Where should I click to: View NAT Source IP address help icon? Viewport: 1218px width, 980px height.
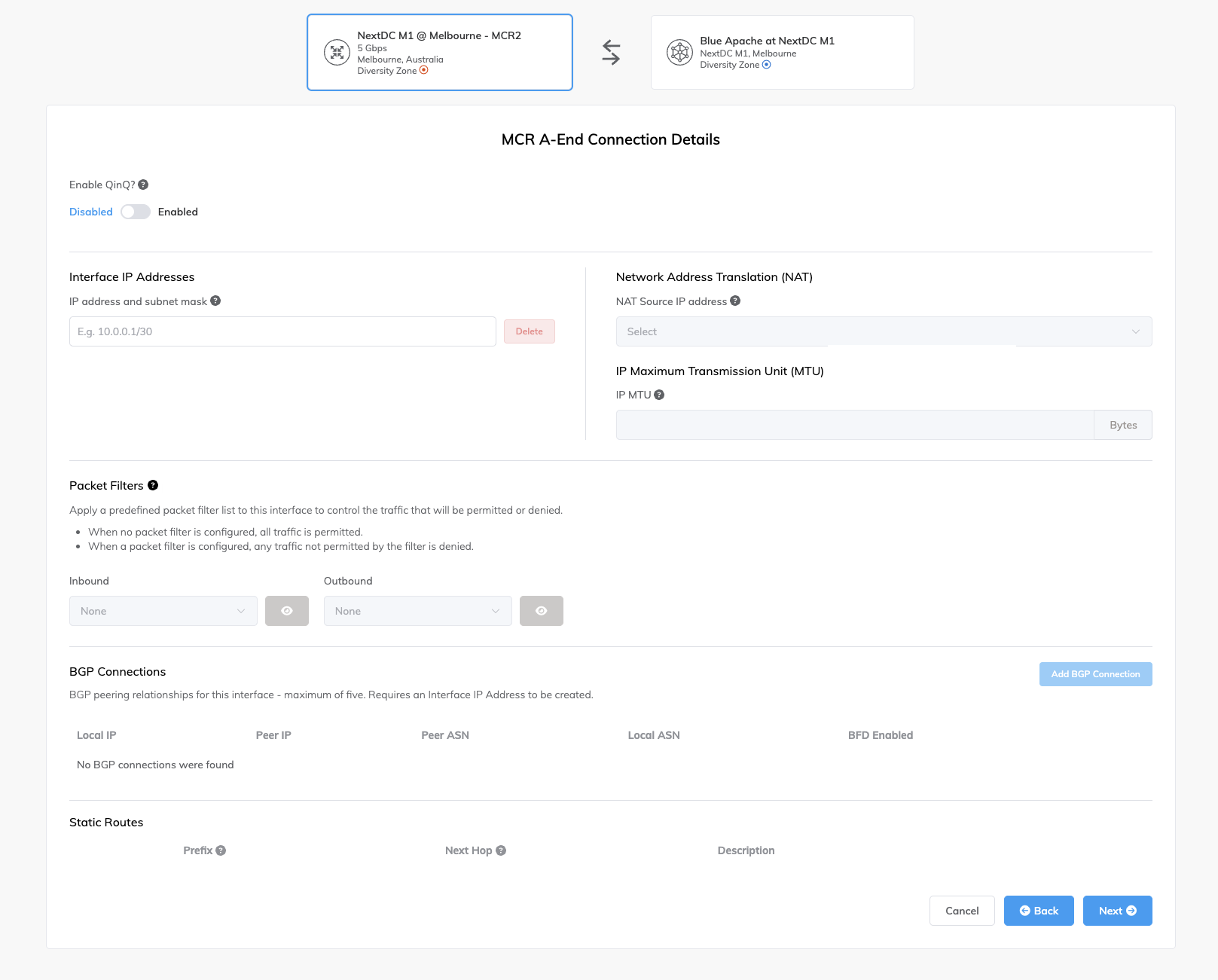(736, 301)
